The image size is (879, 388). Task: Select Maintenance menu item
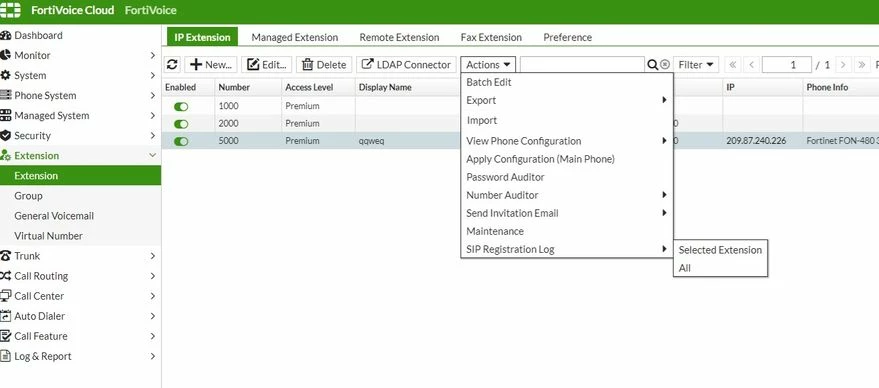[567, 231]
